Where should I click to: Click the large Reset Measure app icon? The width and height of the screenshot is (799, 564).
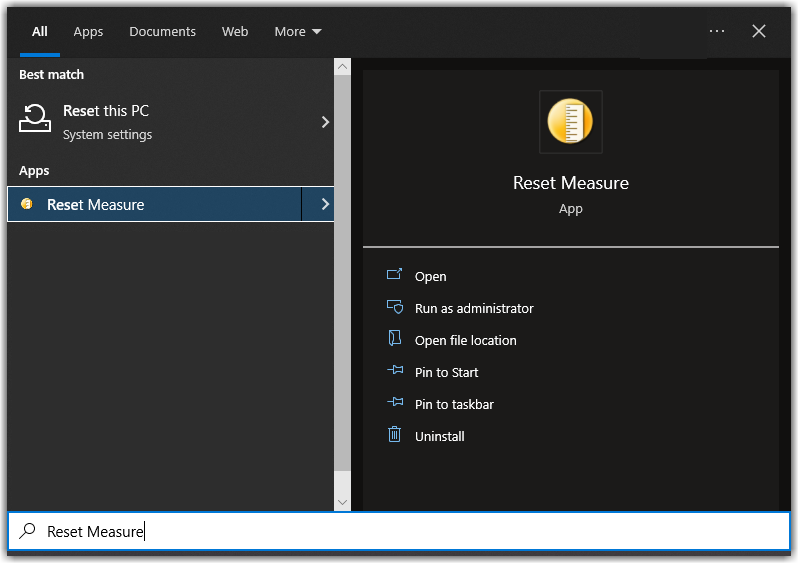[x=570, y=122]
